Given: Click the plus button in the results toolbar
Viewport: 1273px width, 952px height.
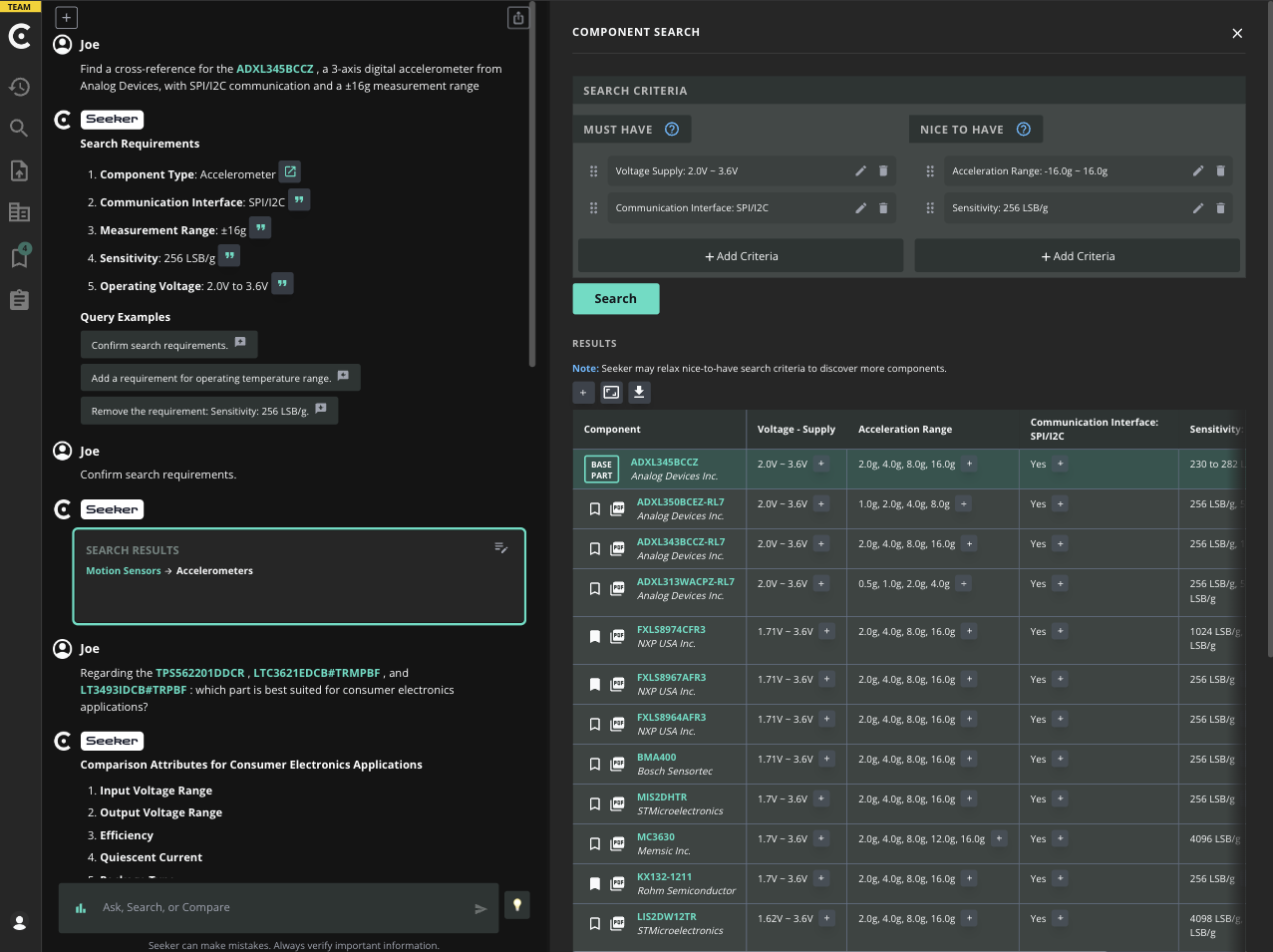Looking at the screenshot, I should click(583, 392).
